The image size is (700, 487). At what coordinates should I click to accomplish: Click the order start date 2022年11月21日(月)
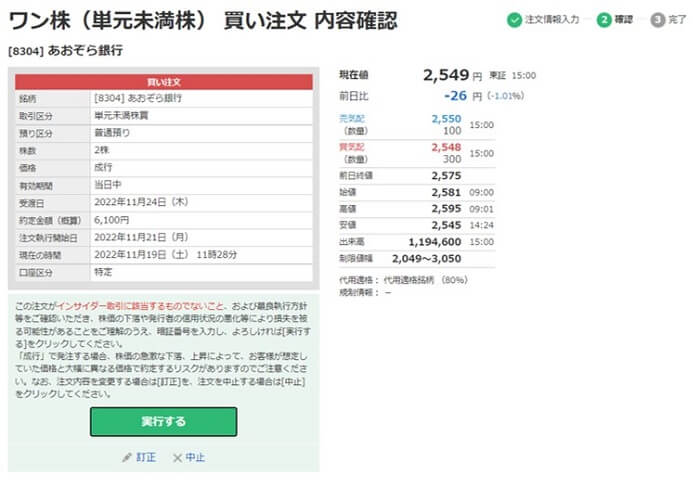tap(141, 237)
